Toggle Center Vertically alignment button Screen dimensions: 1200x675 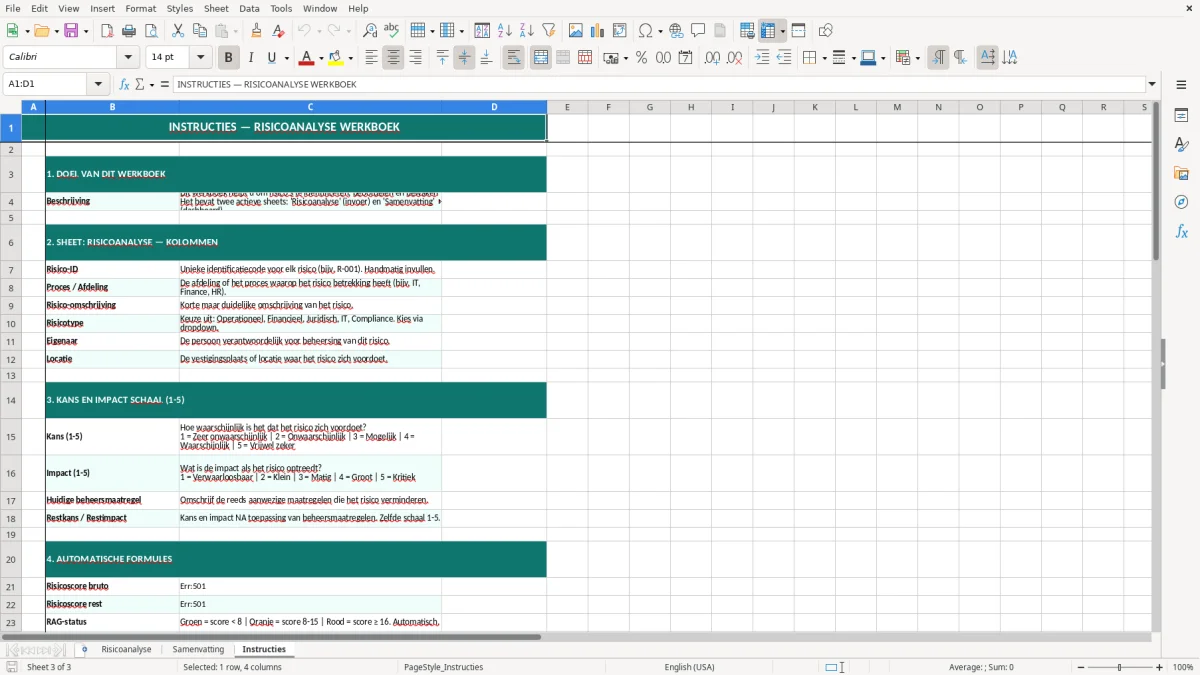[464, 58]
